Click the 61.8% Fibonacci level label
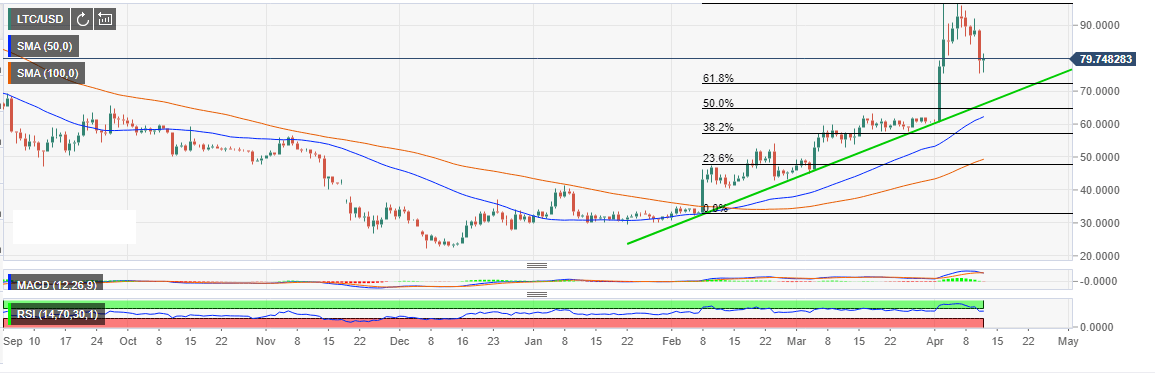 pyautogui.click(x=718, y=78)
